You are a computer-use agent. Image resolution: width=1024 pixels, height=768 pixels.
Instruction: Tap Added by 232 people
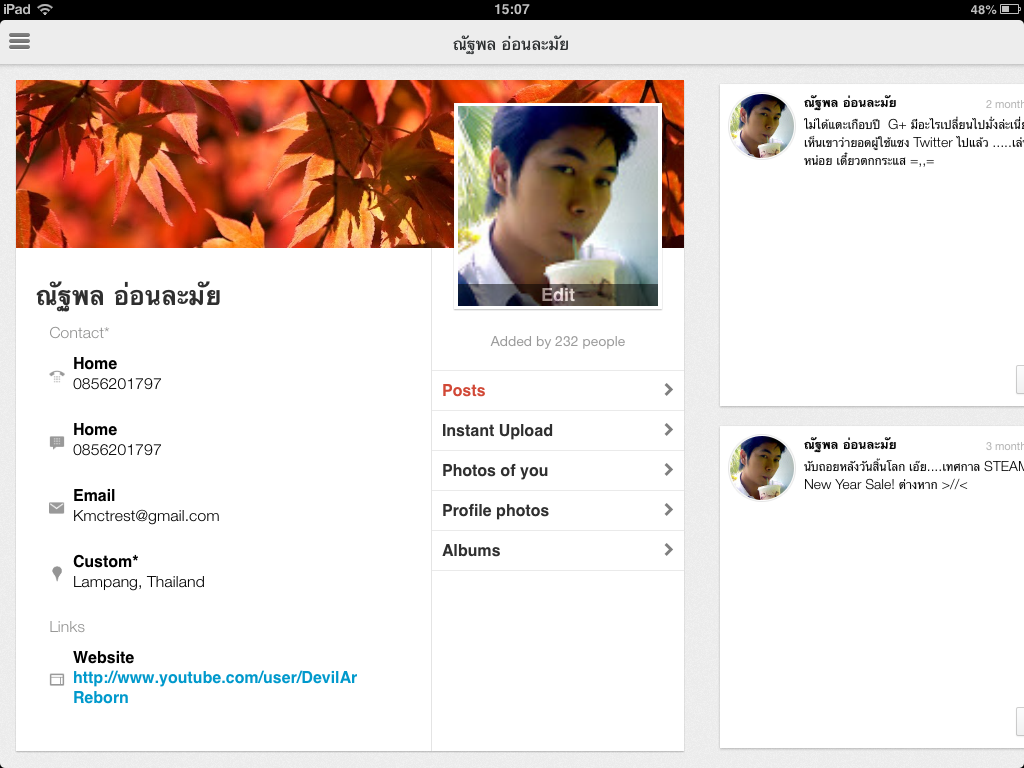pyautogui.click(x=558, y=342)
